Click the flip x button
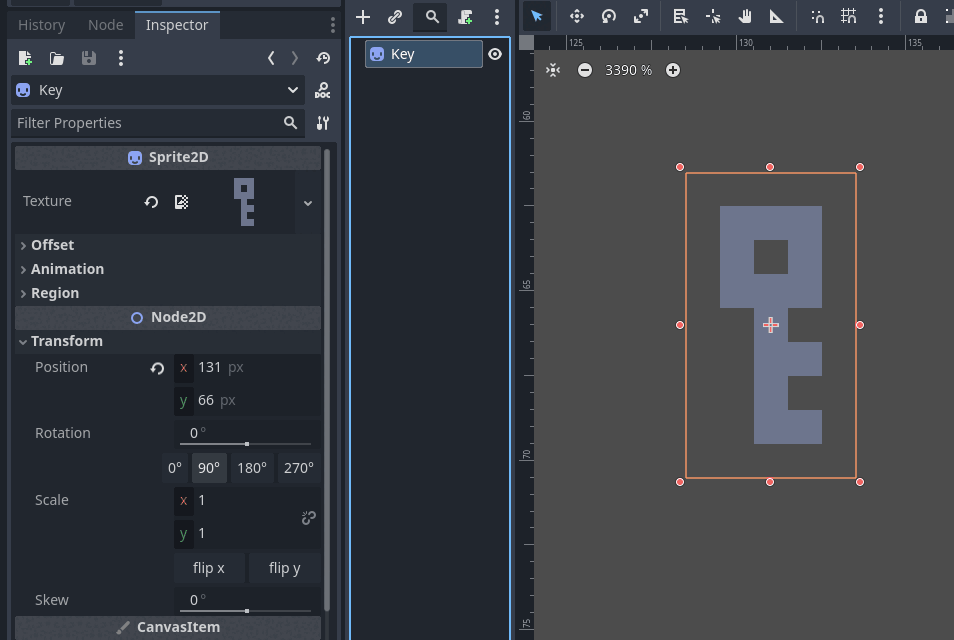 (x=209, y=568)
